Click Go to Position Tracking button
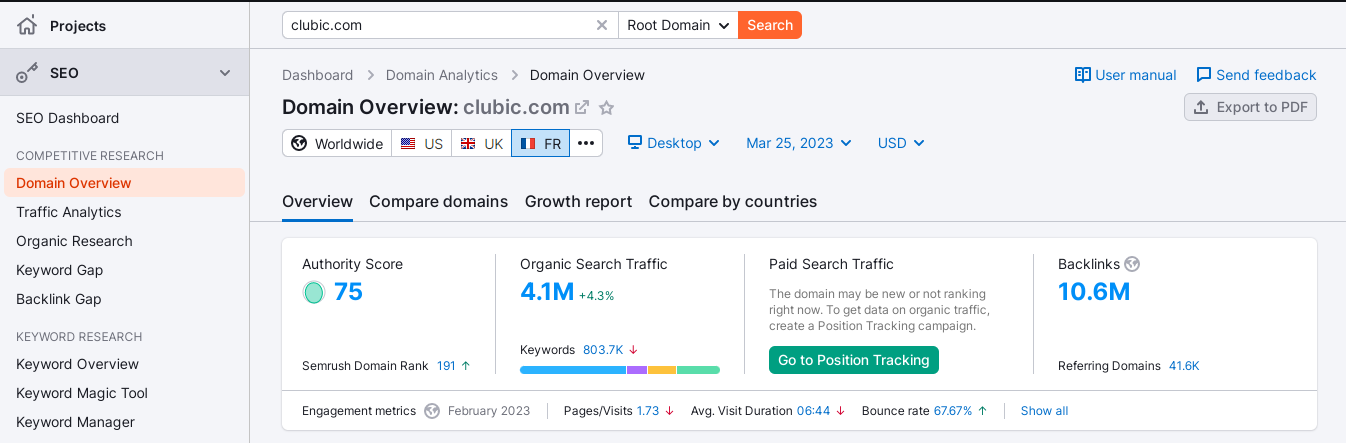Screen dimensions: 1346x443 tap(854, 360)
